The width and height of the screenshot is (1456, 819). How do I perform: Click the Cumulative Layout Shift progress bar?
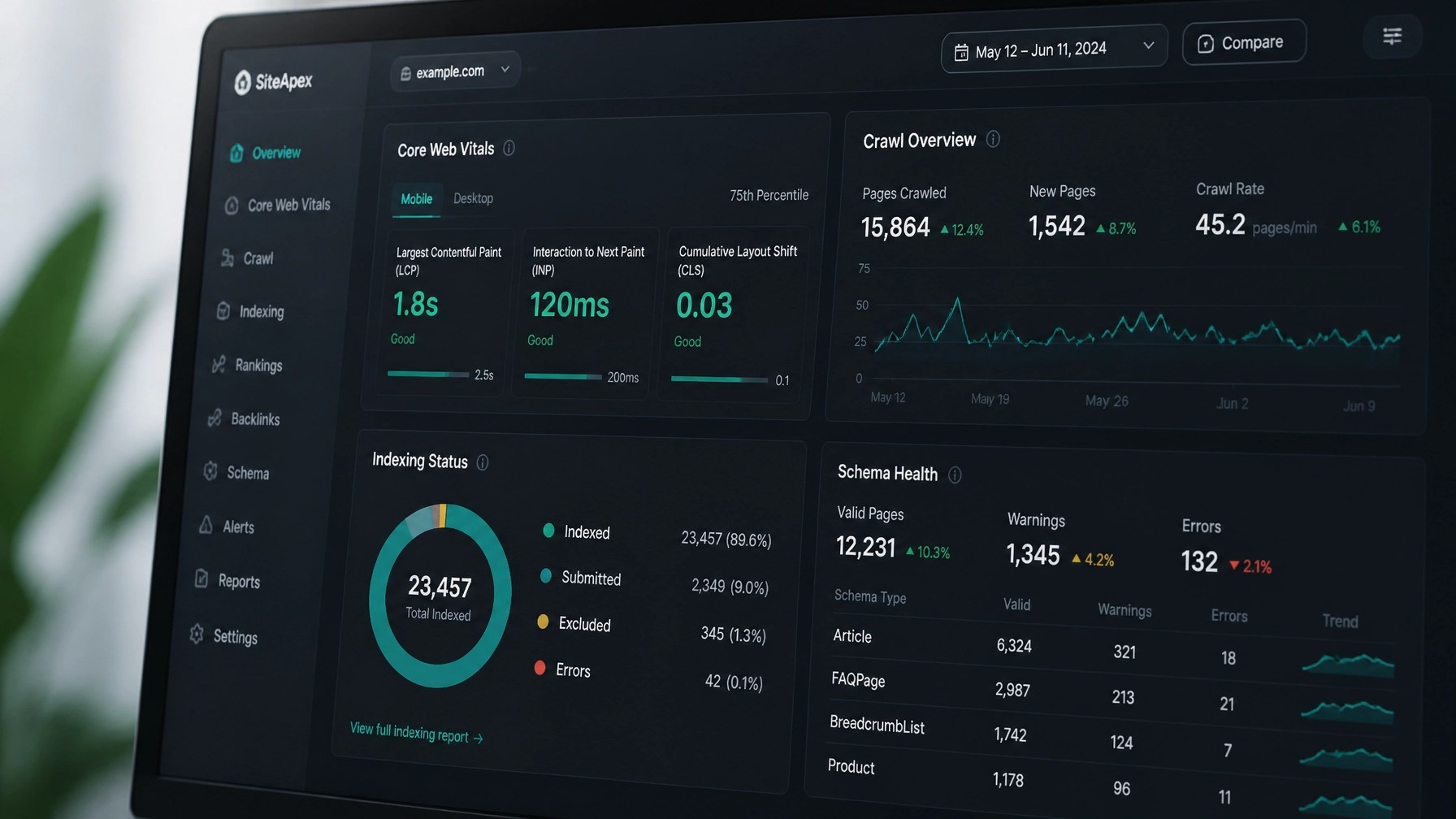(719, 379)
